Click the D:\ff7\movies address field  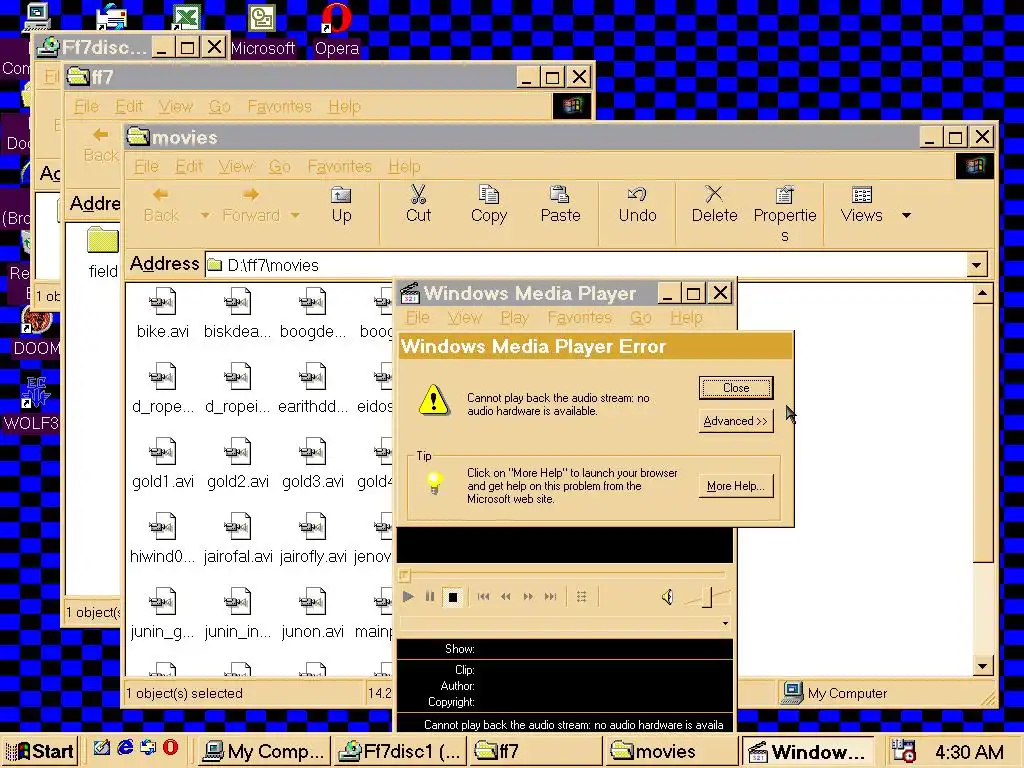(x=586, y=265)
